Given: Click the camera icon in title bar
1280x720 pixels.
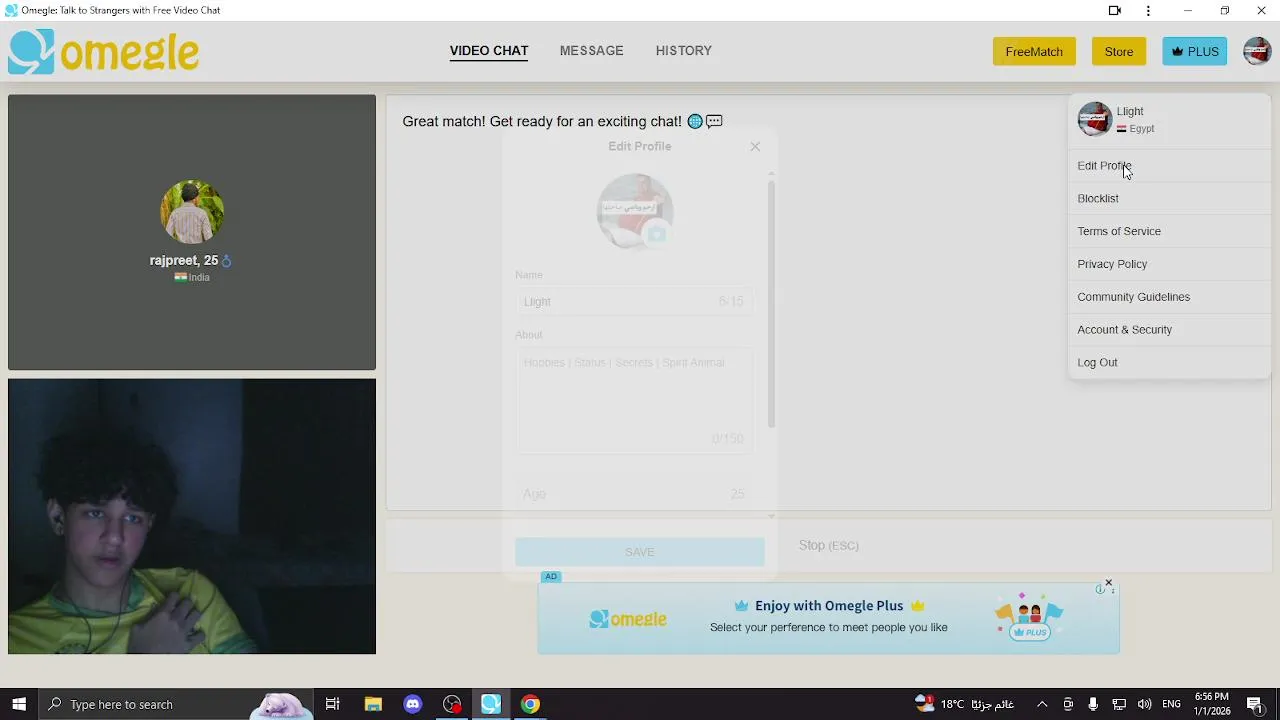Looking at the screenshot, I should [x=1115, y=11].
